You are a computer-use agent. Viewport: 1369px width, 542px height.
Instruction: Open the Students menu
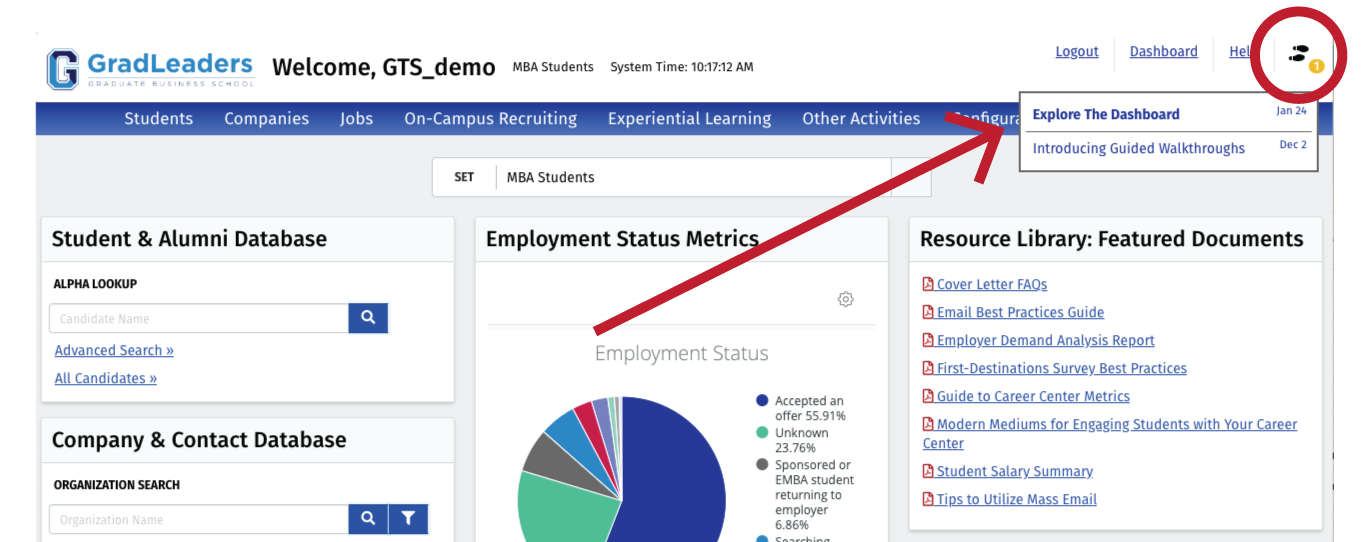[158, 119]
